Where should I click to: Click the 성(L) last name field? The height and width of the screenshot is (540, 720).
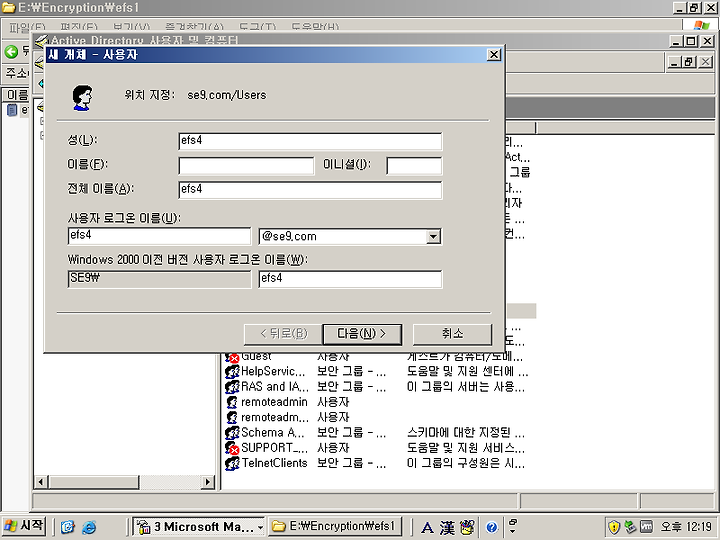(x=310, y=141)
